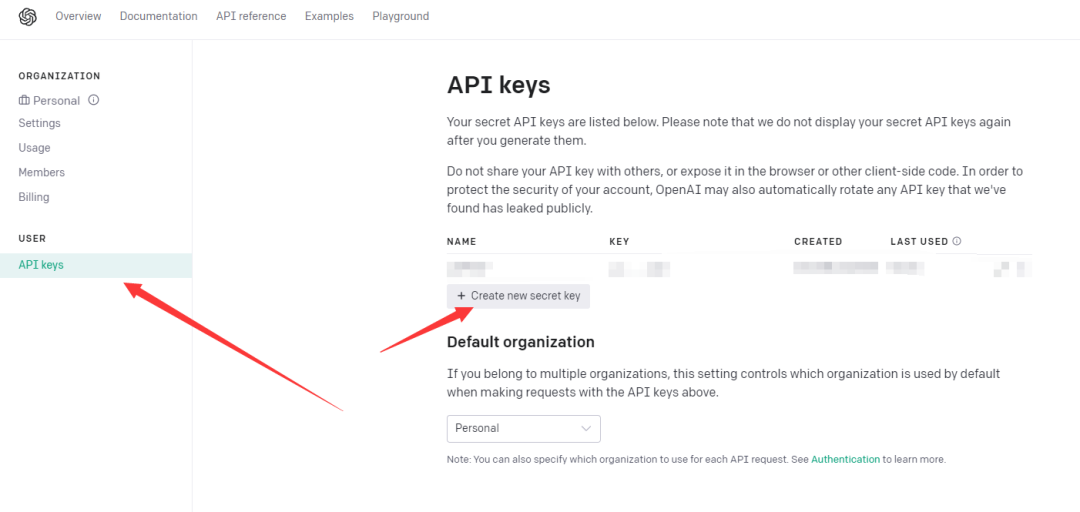Click the OpenAI logo icon
Screen dimensions: 1080x512
click(28, 17)
